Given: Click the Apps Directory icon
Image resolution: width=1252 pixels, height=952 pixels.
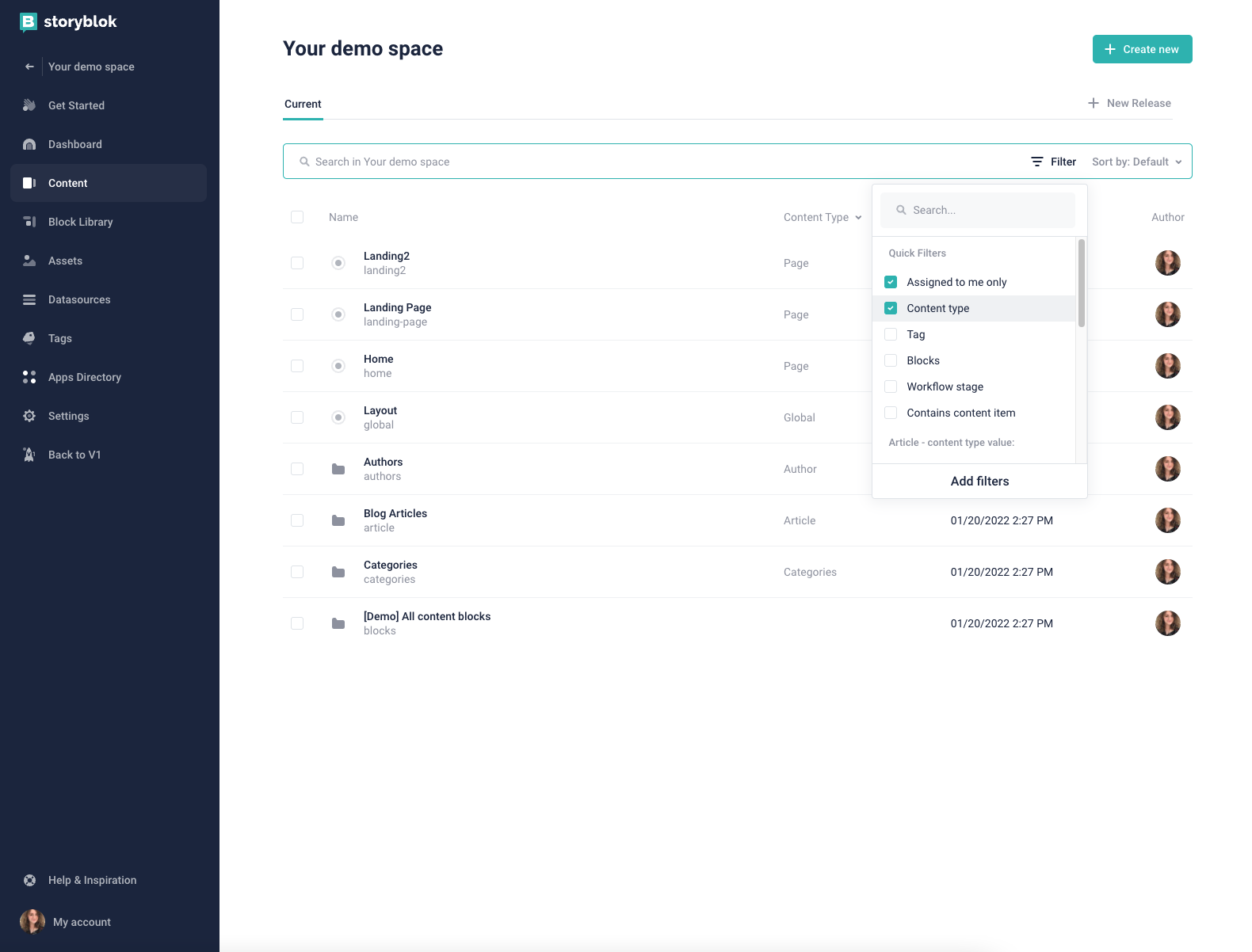Looking at the screenshot, I should point(29,377).
